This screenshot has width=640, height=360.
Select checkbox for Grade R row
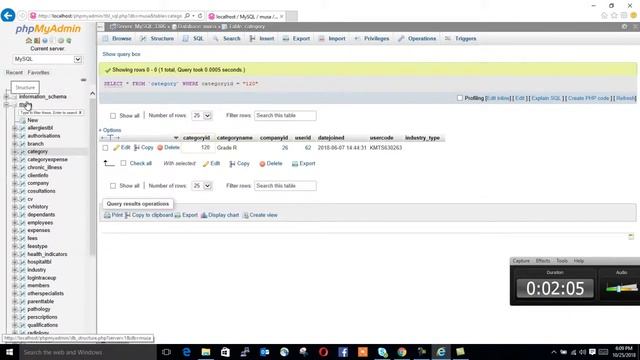pyautogui.click(x=105, y=148)
